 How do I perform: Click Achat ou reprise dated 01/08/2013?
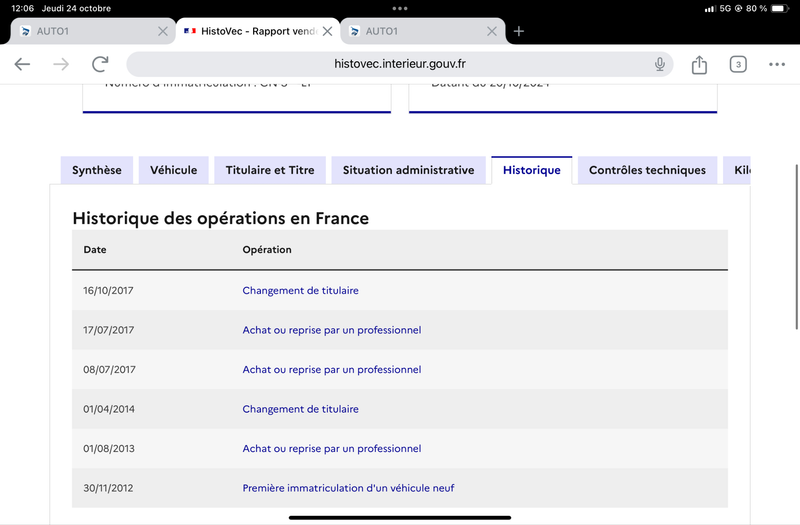click(x=332, y=448)
